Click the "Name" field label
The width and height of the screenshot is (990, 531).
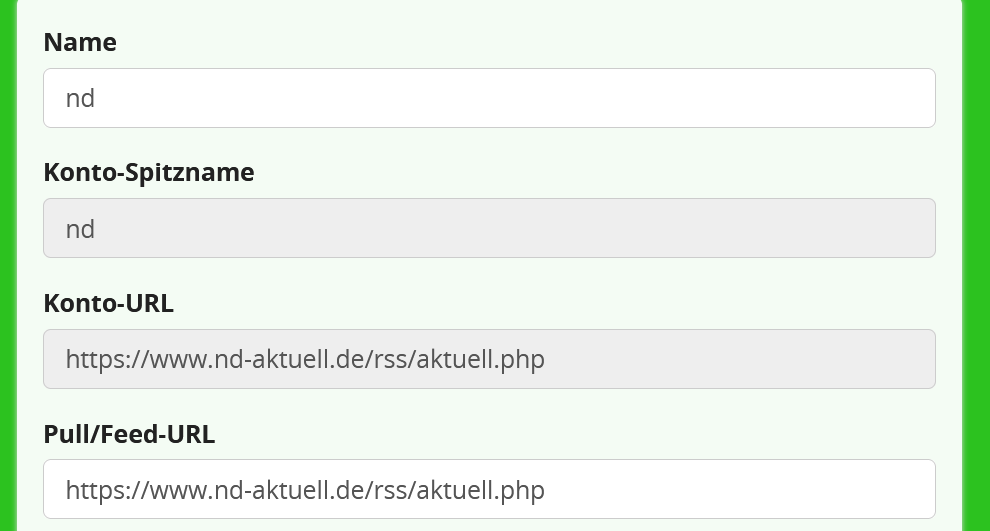click(x=80, y=42)
